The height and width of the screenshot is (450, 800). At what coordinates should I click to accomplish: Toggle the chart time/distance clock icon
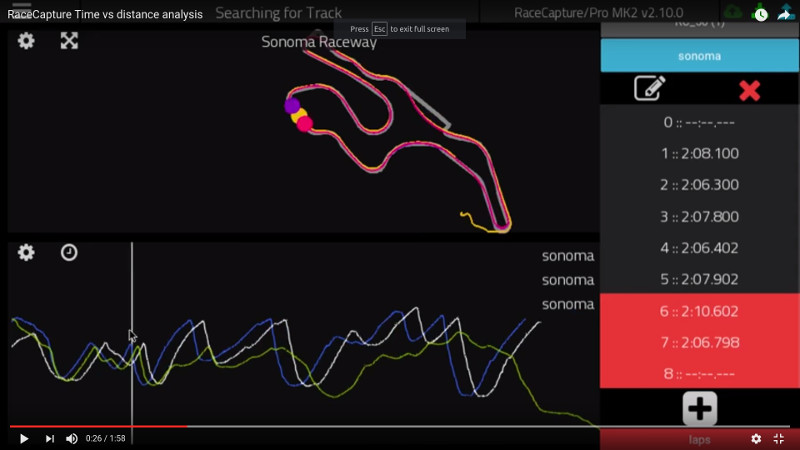tap(69, 253)
